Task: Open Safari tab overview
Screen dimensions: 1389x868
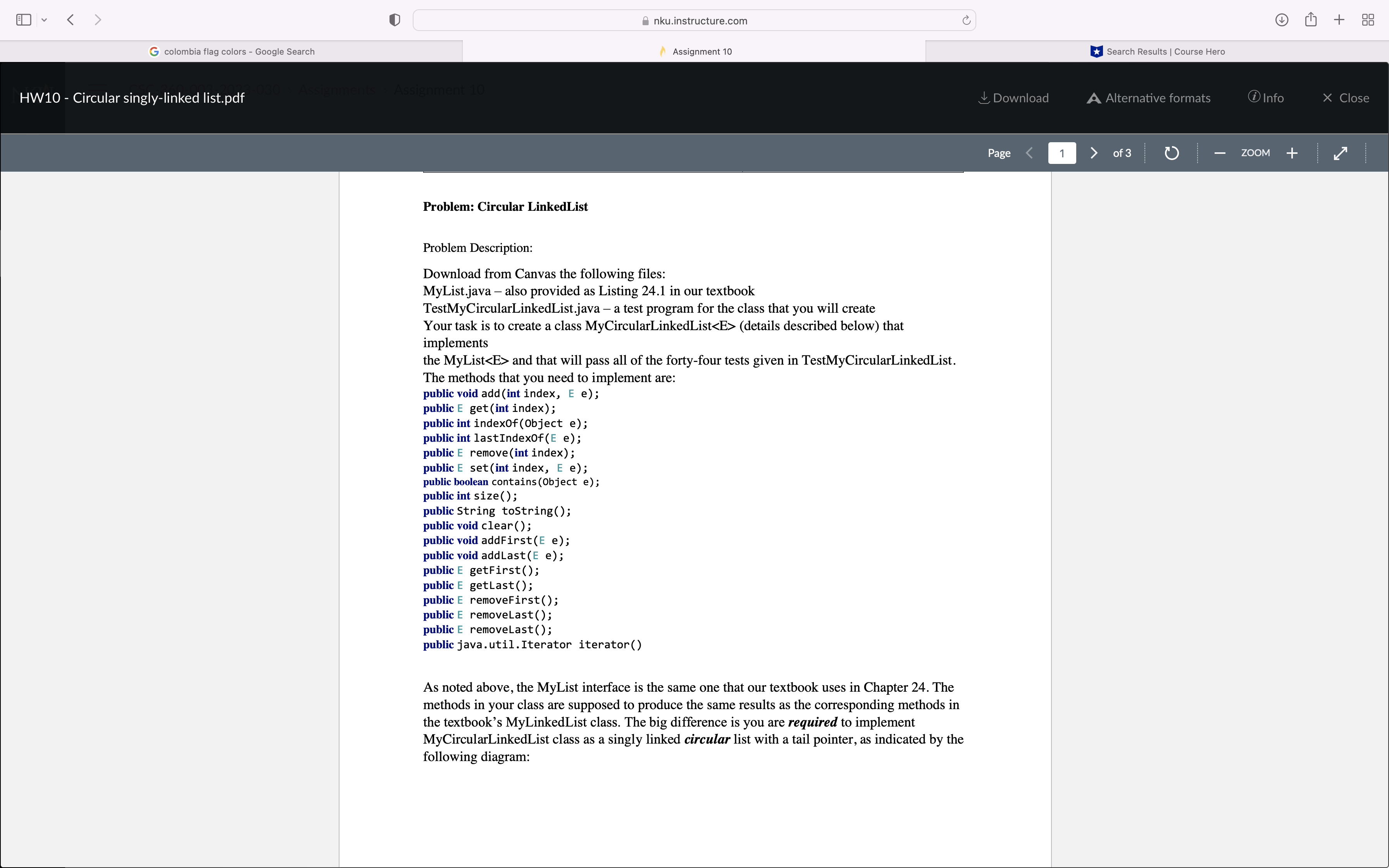Action: coord(1368,20)
